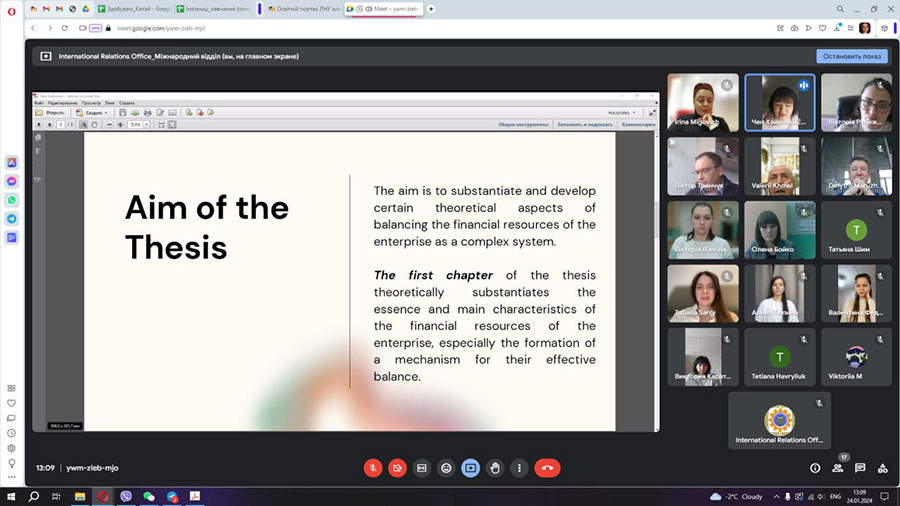Open sidebar history clock icon
The width and height of the screenshot is (900, 506).
11,433
